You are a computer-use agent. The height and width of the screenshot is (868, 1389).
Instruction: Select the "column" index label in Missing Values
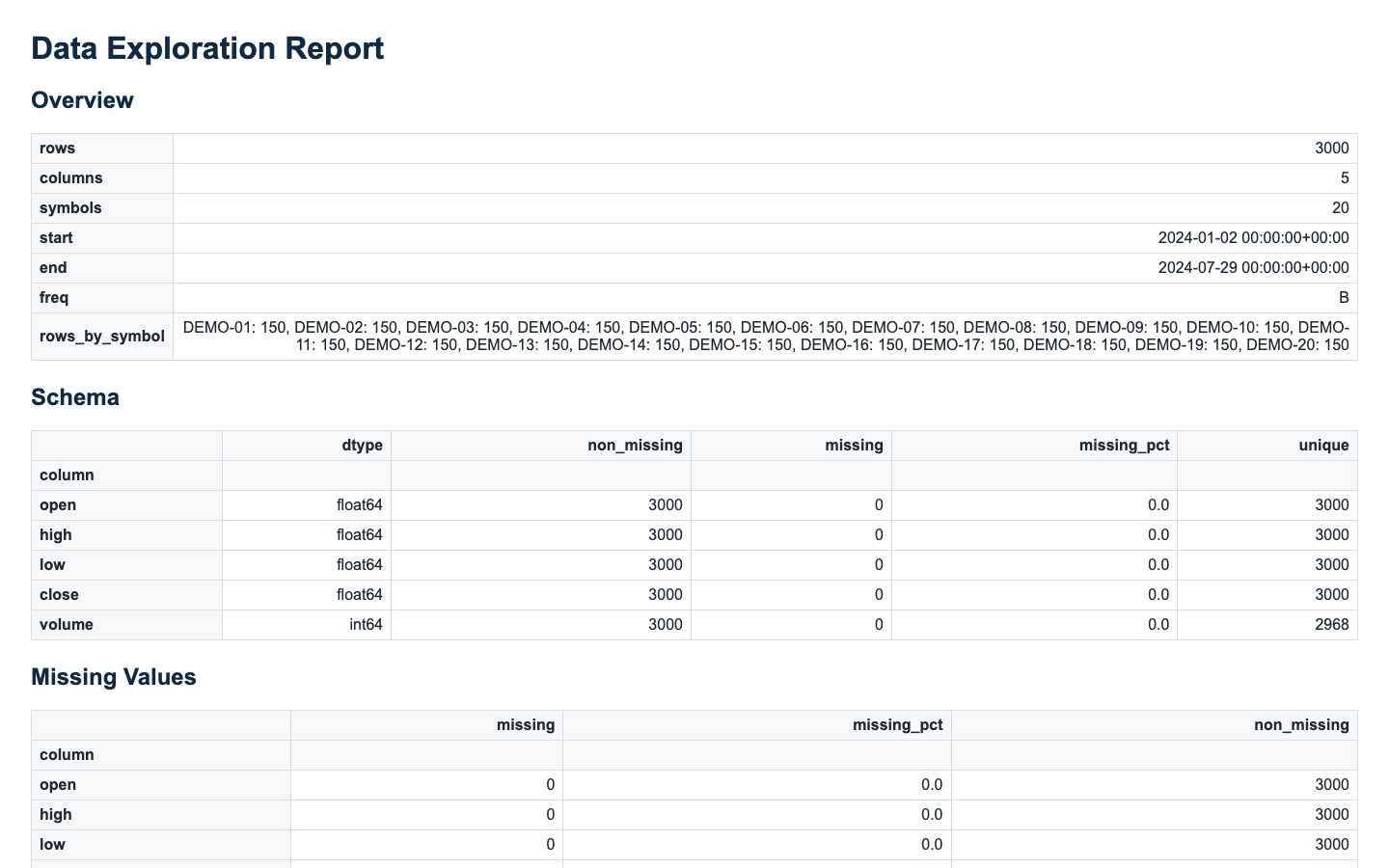coord(67,755)
